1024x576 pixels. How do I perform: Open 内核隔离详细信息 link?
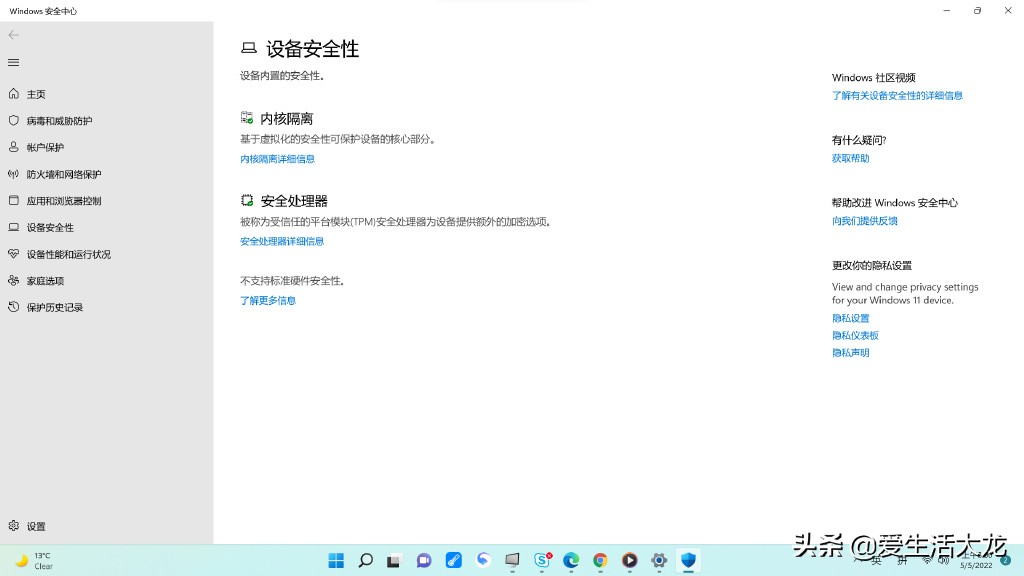pyautogui.click(x=278, y=159)
